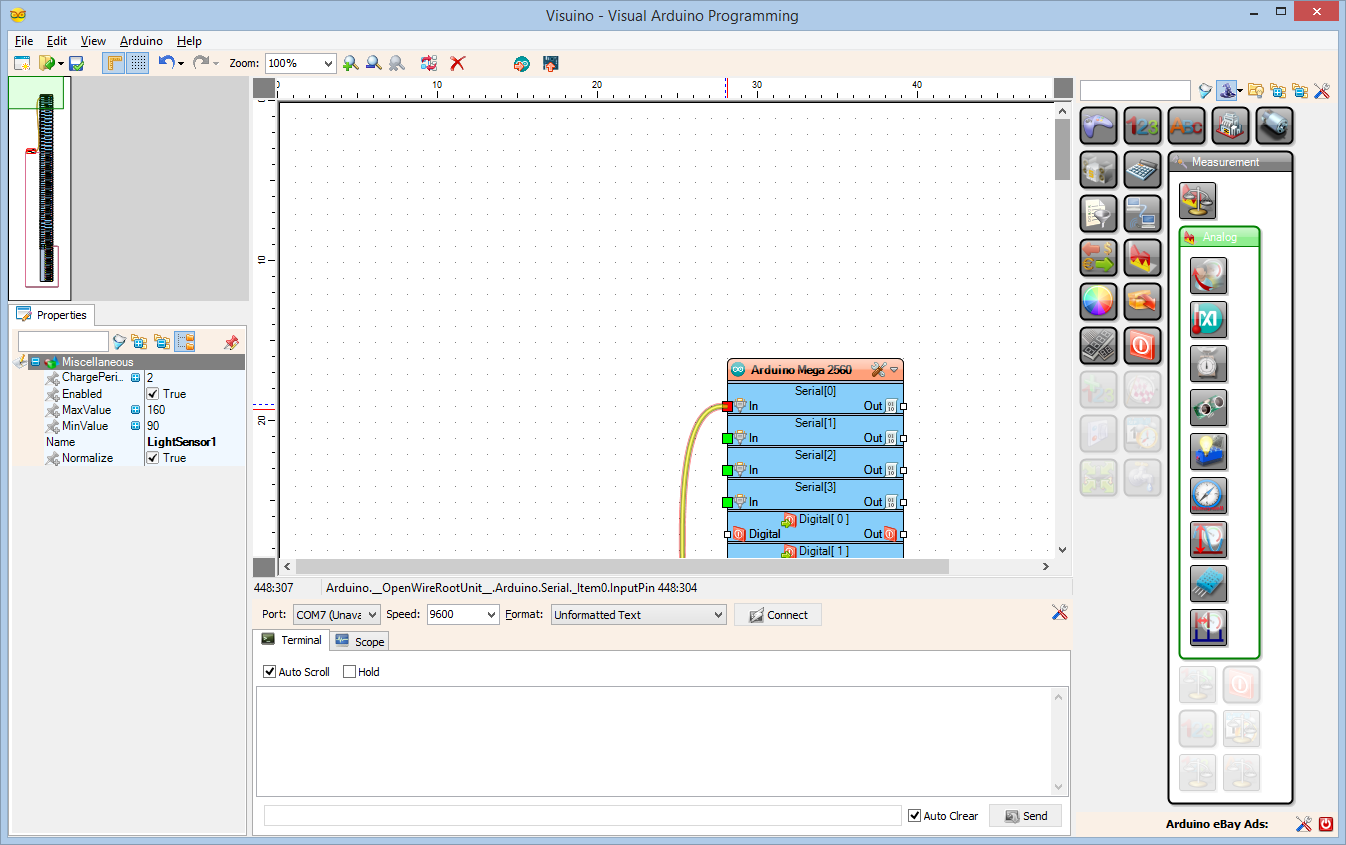
Task: Open Arduino Mega 2560 board tools icon
Action: [878, 370]
